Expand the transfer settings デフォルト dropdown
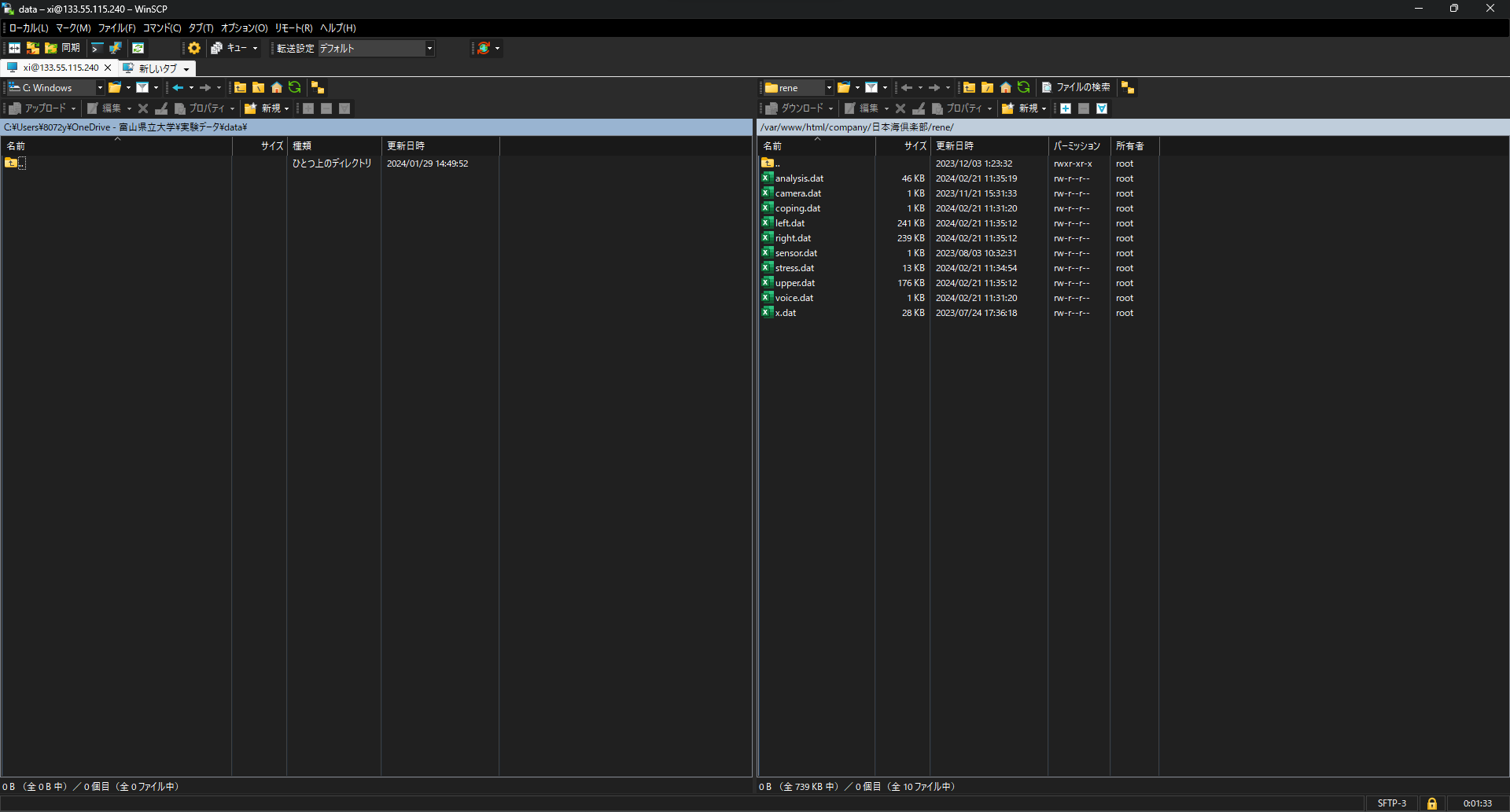The height and width of the screenshot is (812, 1510). click(x=429, y=48)
